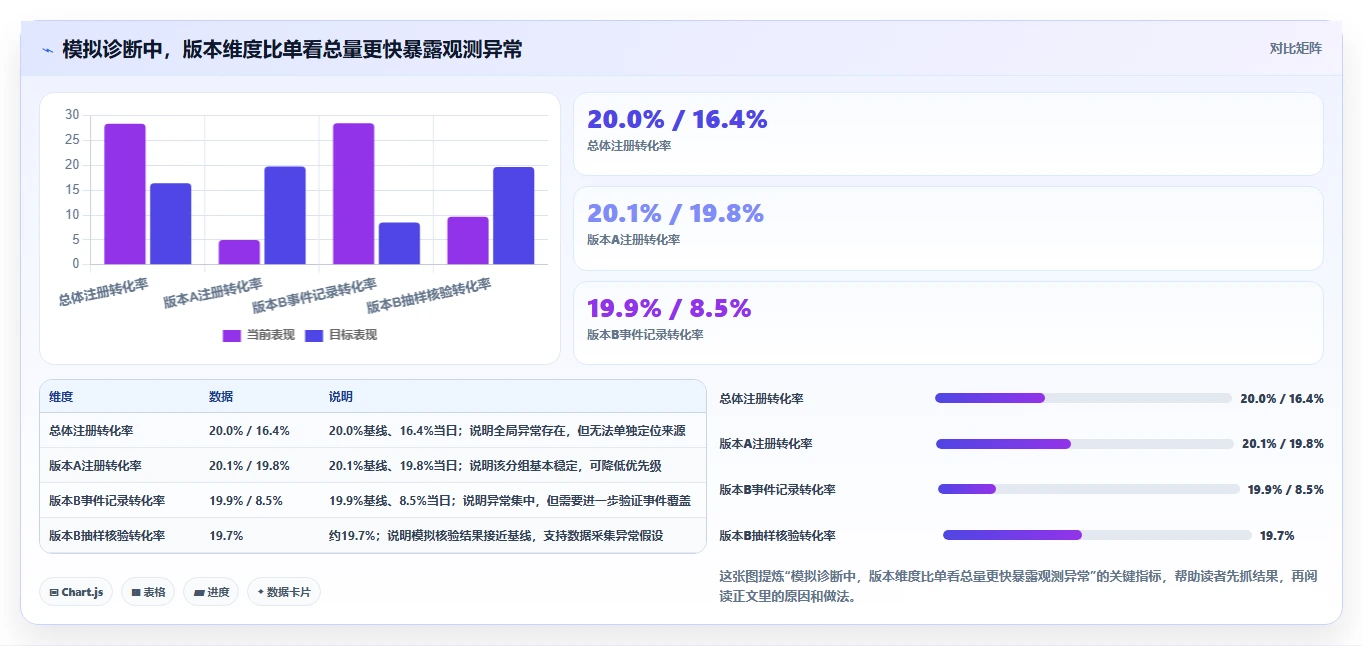Click 19.9% / 8.5% value beside progress bar
The image size is (1363, 646).
[1285, 490]
